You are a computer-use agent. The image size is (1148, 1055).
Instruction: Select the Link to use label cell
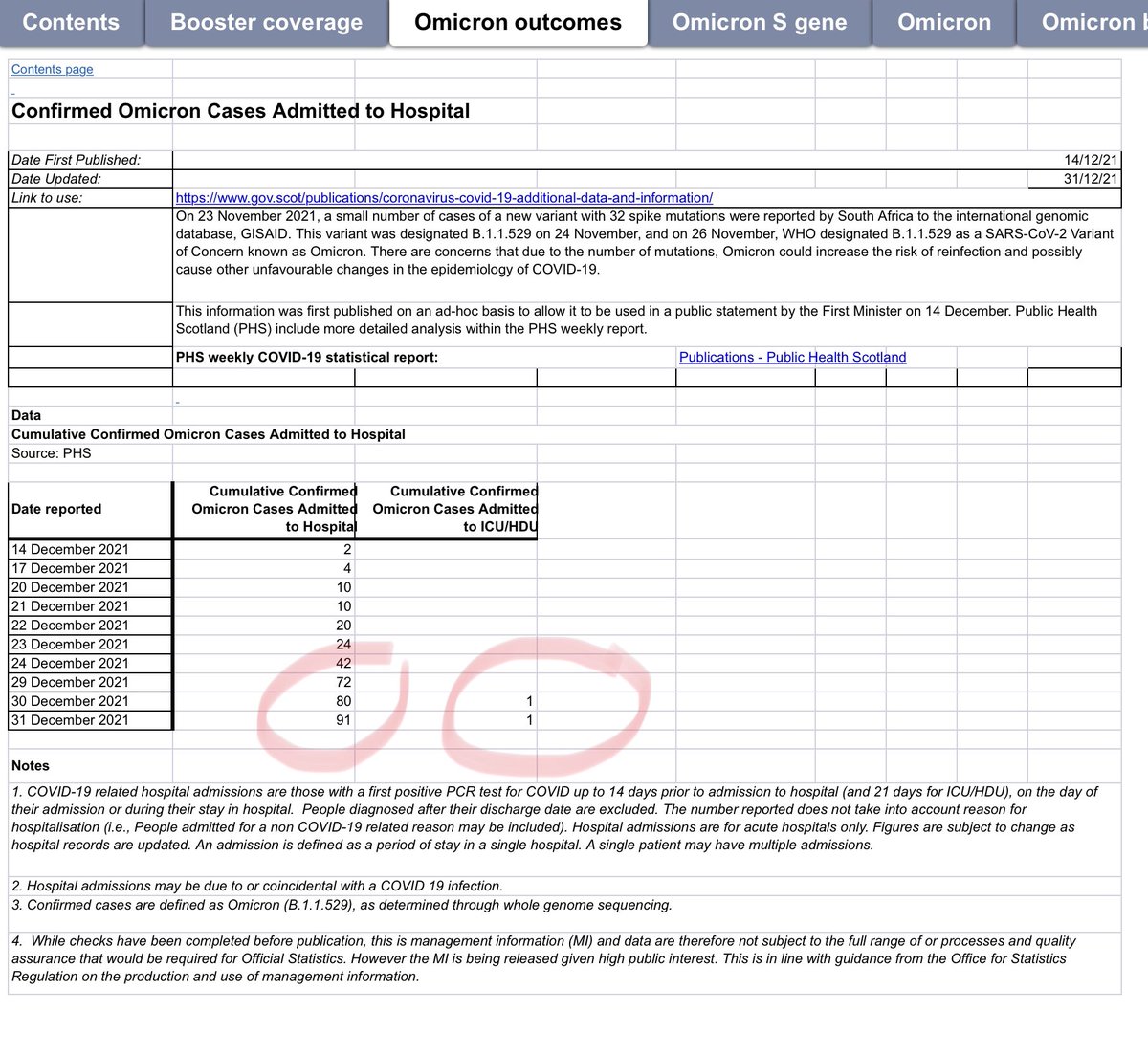click(x=91, y=198)
